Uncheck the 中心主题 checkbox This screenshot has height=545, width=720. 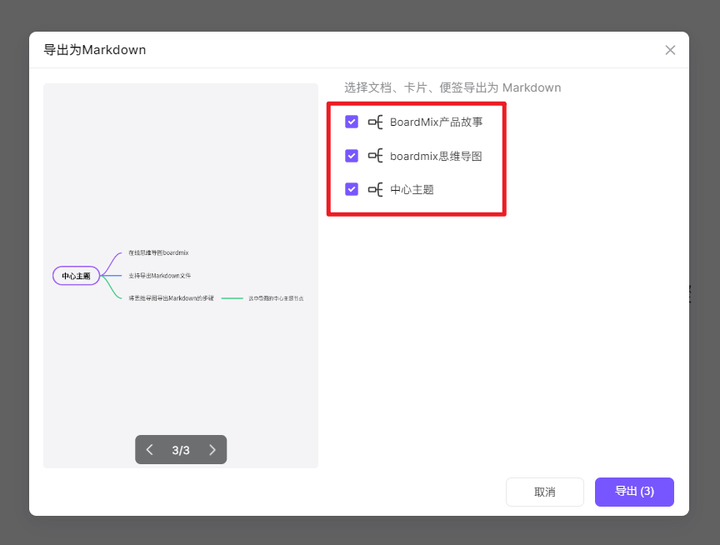pyautogui.click(x=351, y=189)
